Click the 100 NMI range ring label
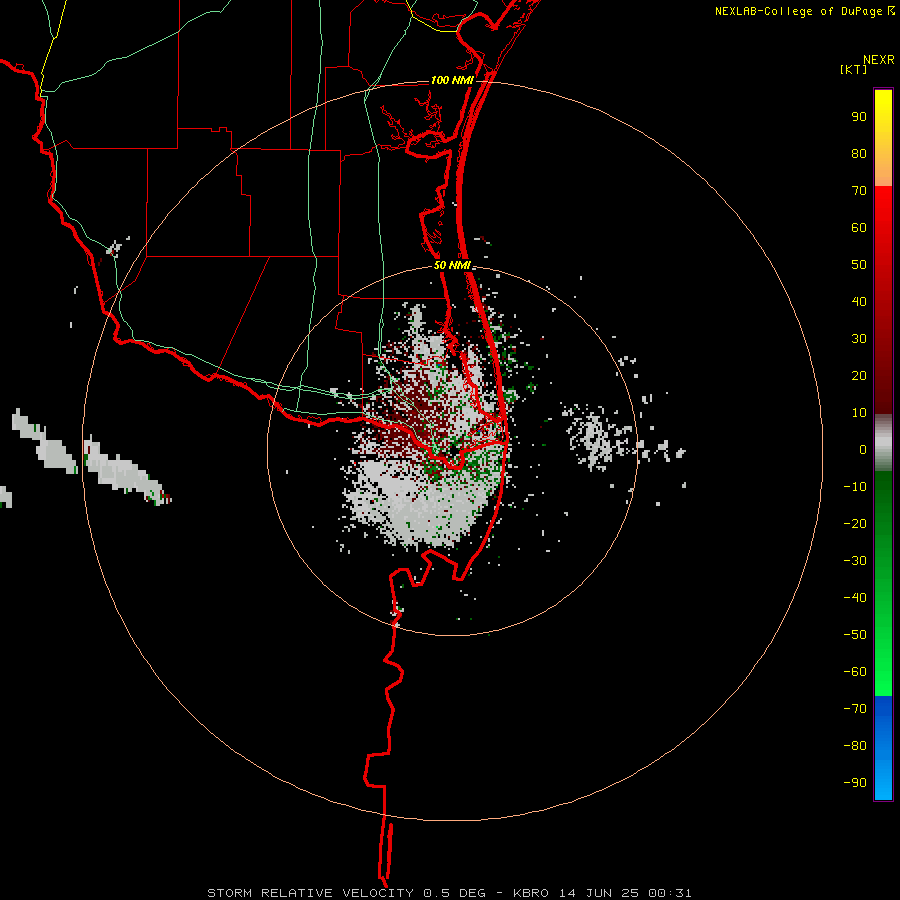 [x=452, y=80]
